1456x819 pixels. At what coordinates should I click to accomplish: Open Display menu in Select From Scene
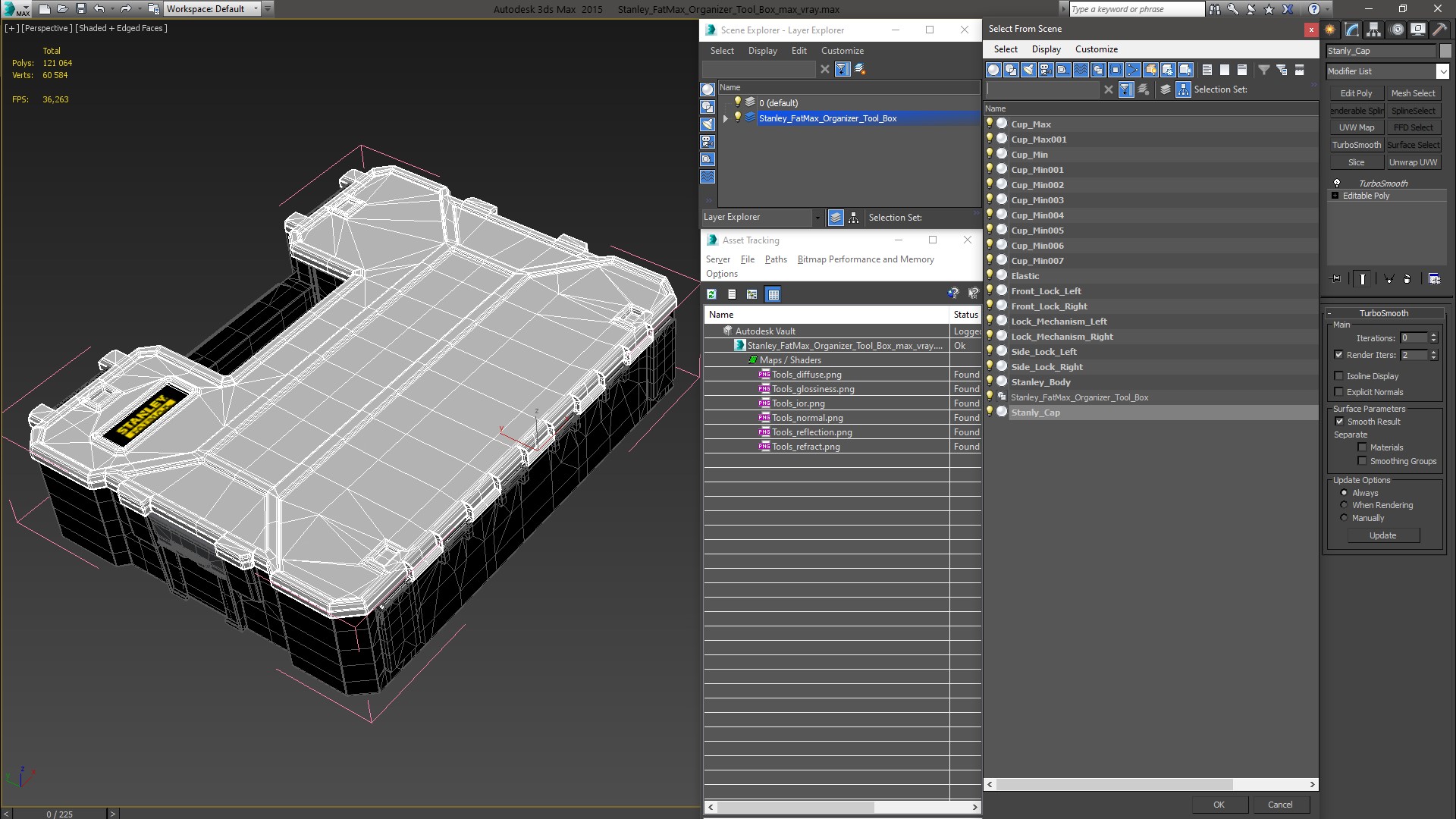coord(1046,49)
